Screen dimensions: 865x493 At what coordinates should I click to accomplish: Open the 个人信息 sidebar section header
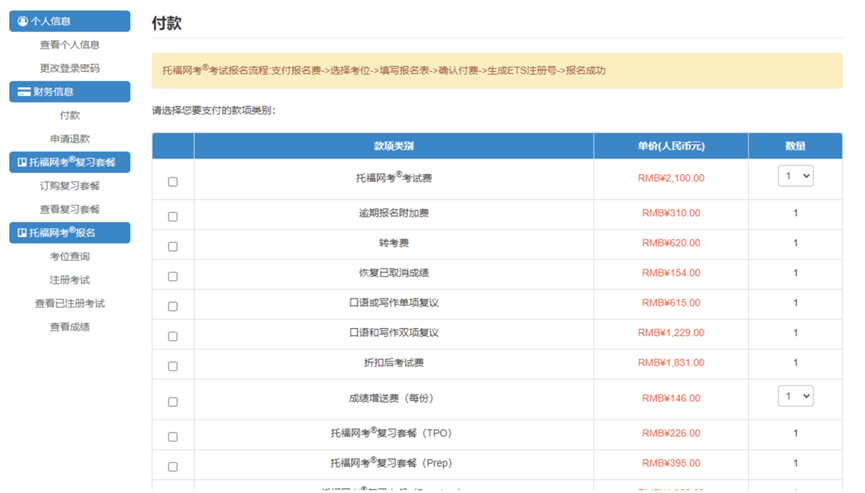coord(70,21)
